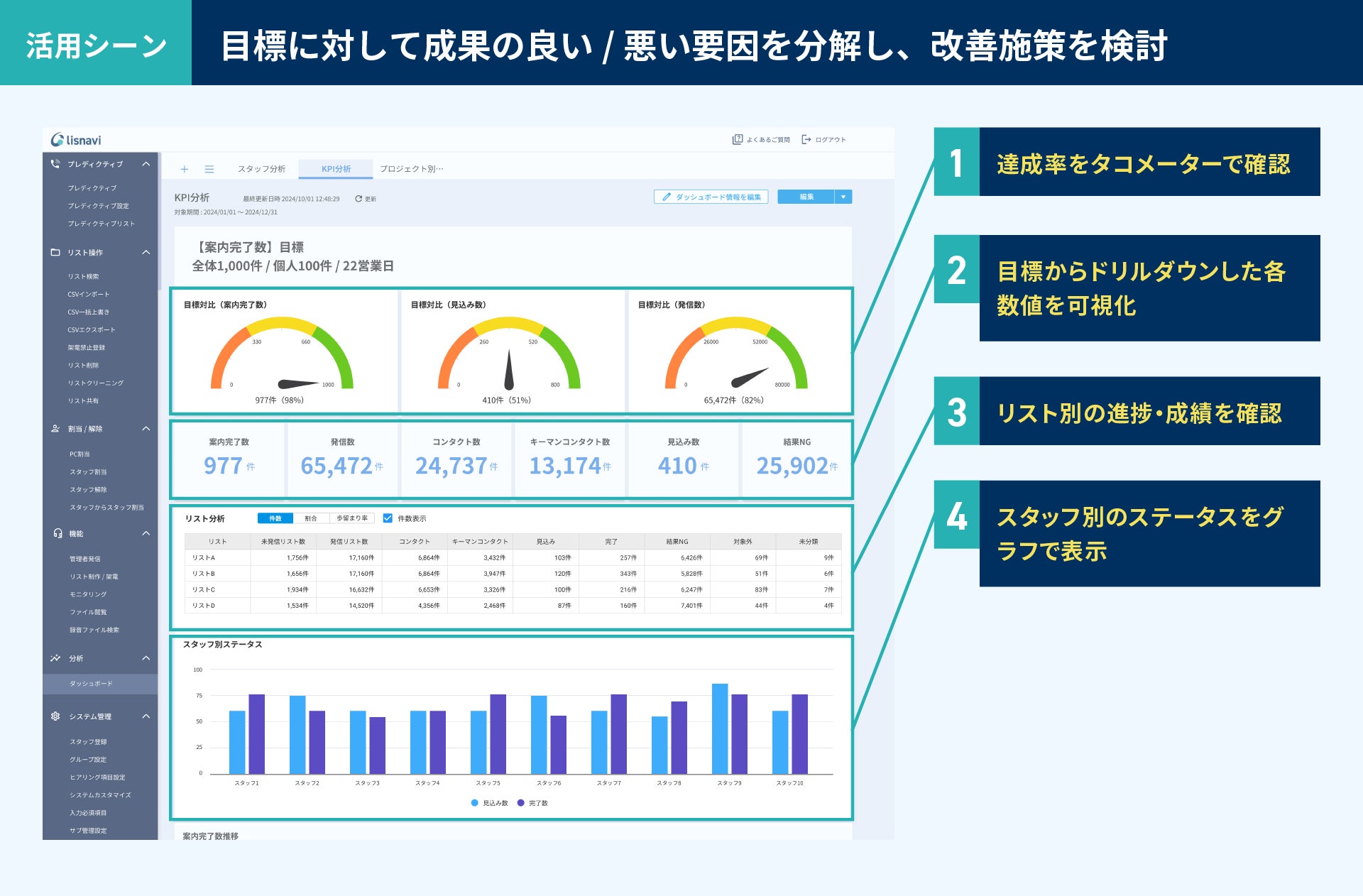Click the 完了数 purple legend swatch

point(520,803)
